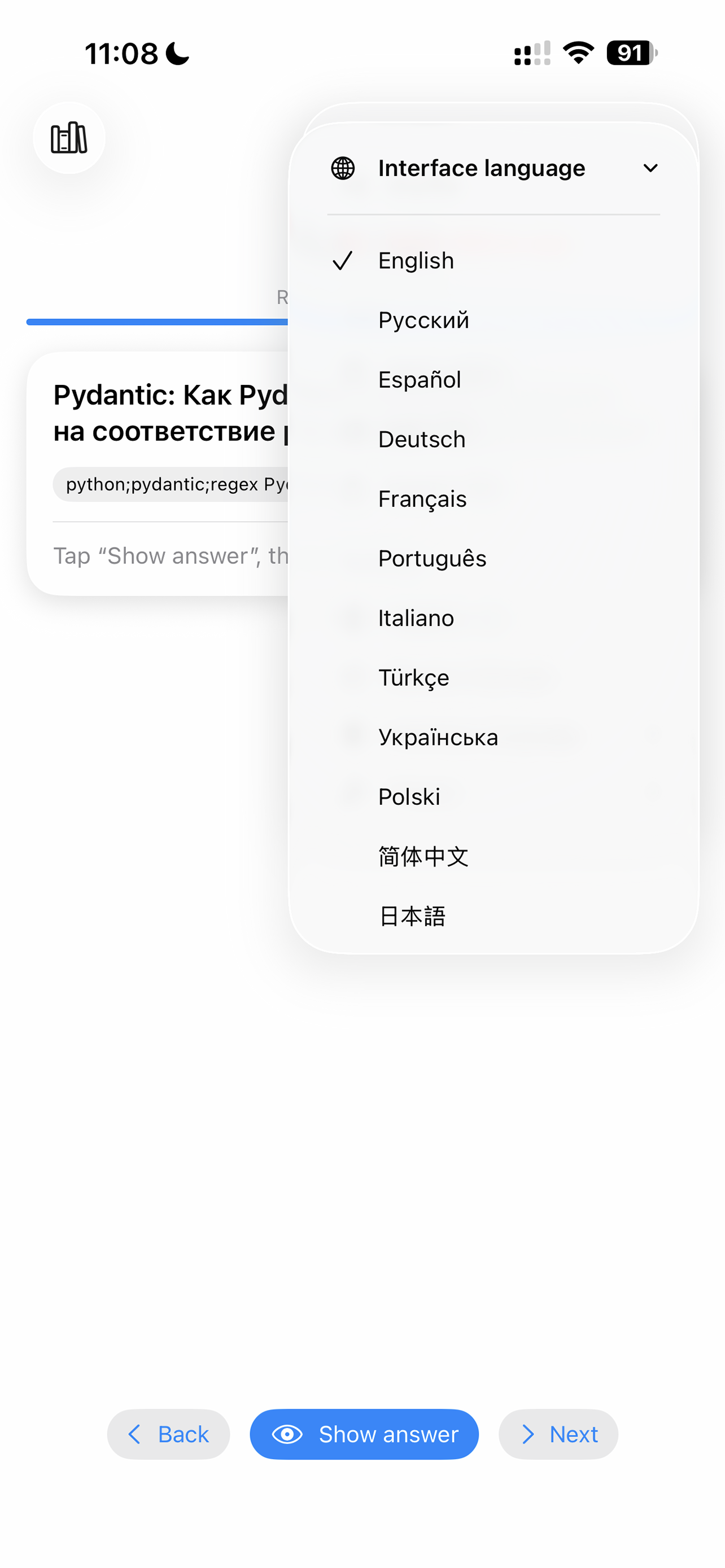Switch interface to Deutsch
The image size is (725, 1568).
point(493,440)
